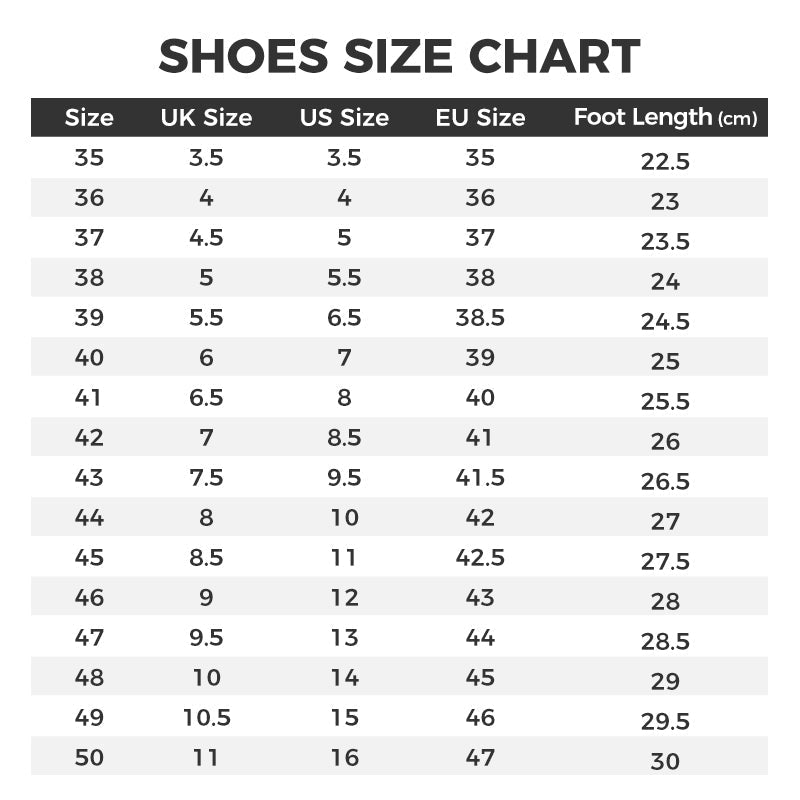The image size is (800, 800).
Task: Click foot length 27.5 cell
Action: click(665, 562)
